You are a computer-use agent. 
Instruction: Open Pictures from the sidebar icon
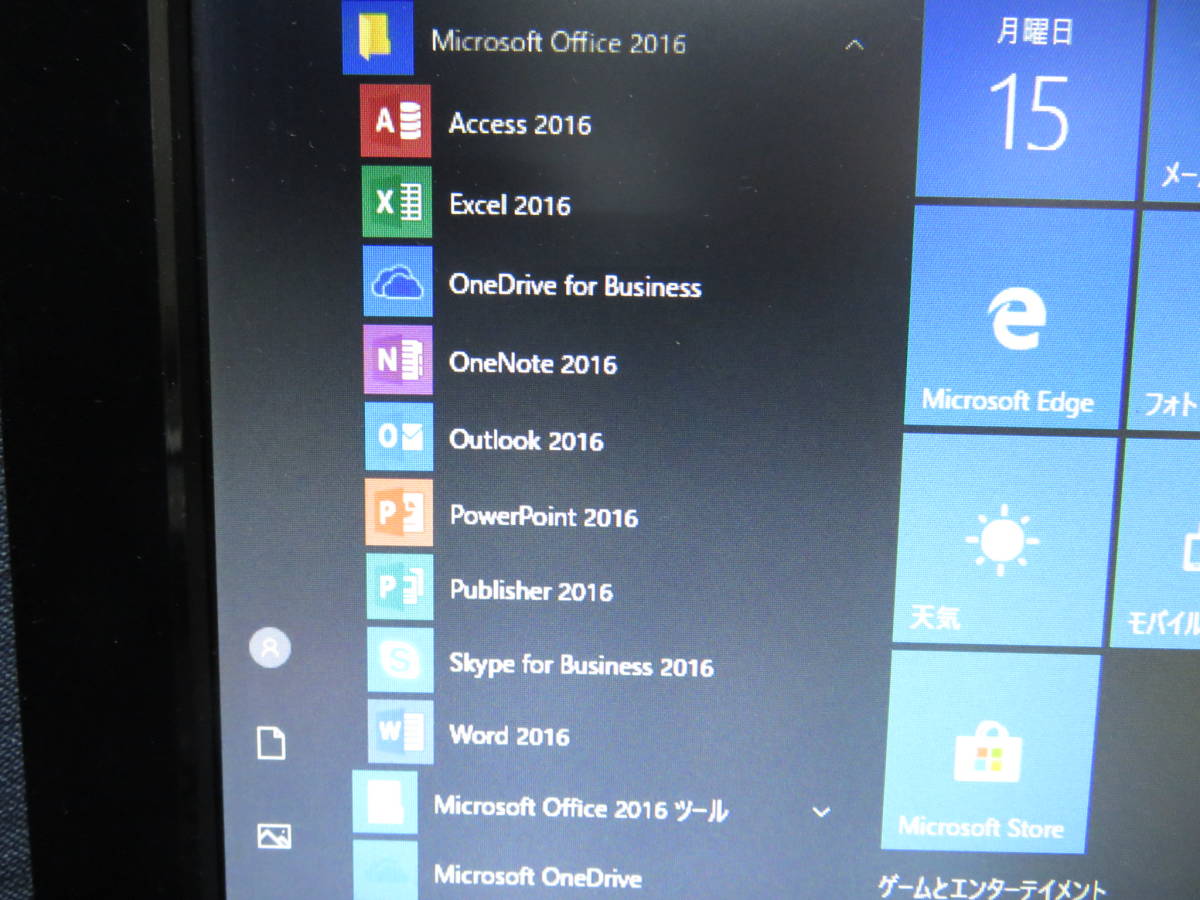(274, 836)
